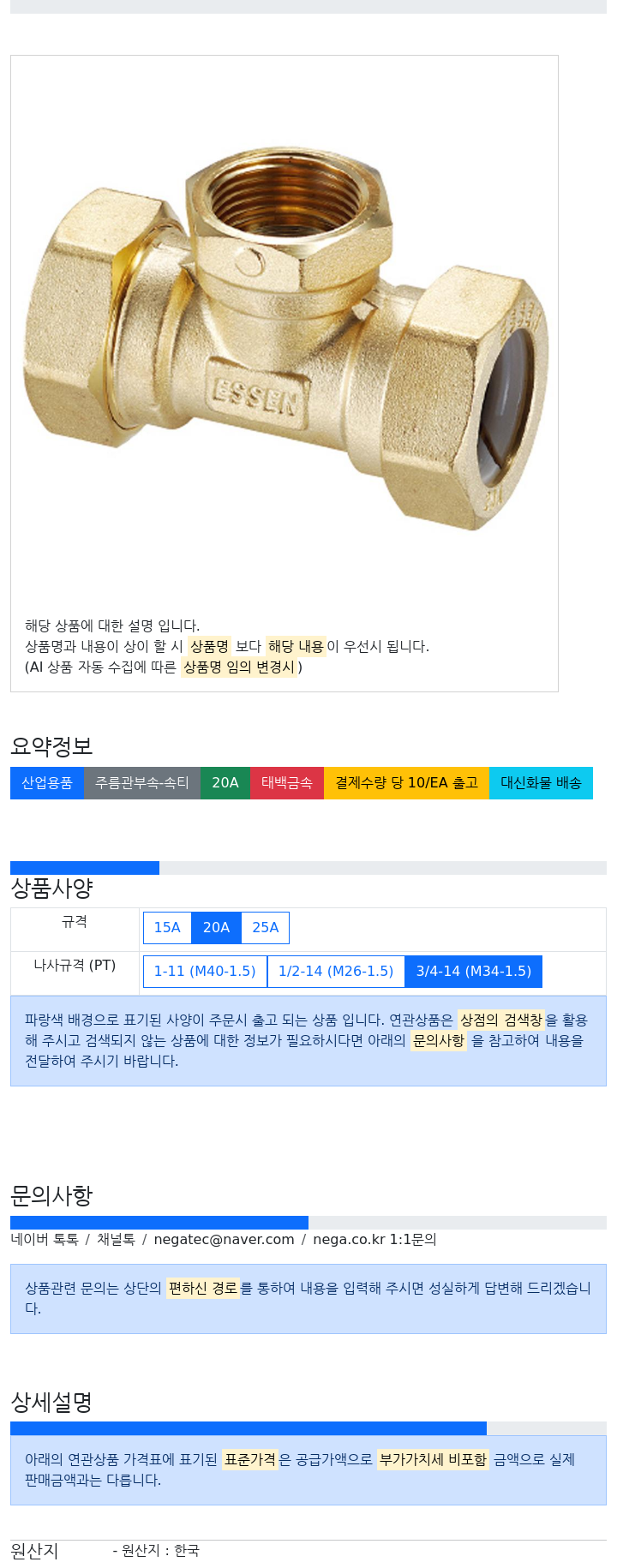Screen dimensions: 617x1568
Task: Open 네이버 톡톡 inquiry link
Action: click(45, 1240)
